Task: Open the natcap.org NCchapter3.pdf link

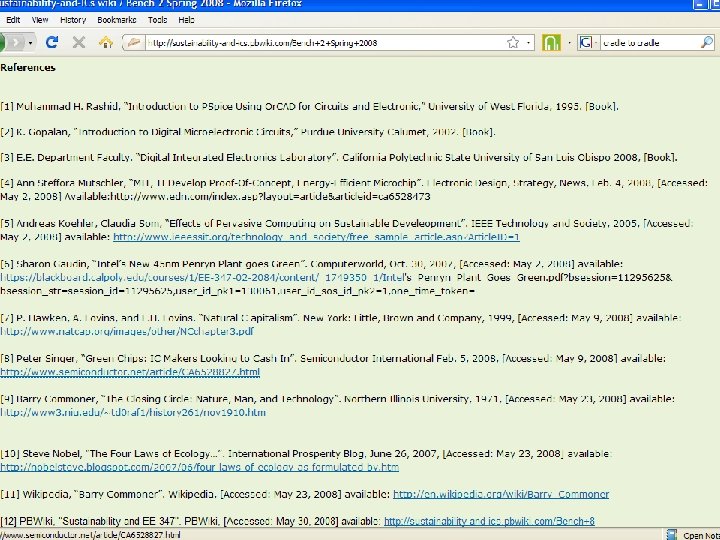Action: click(127, 331)
